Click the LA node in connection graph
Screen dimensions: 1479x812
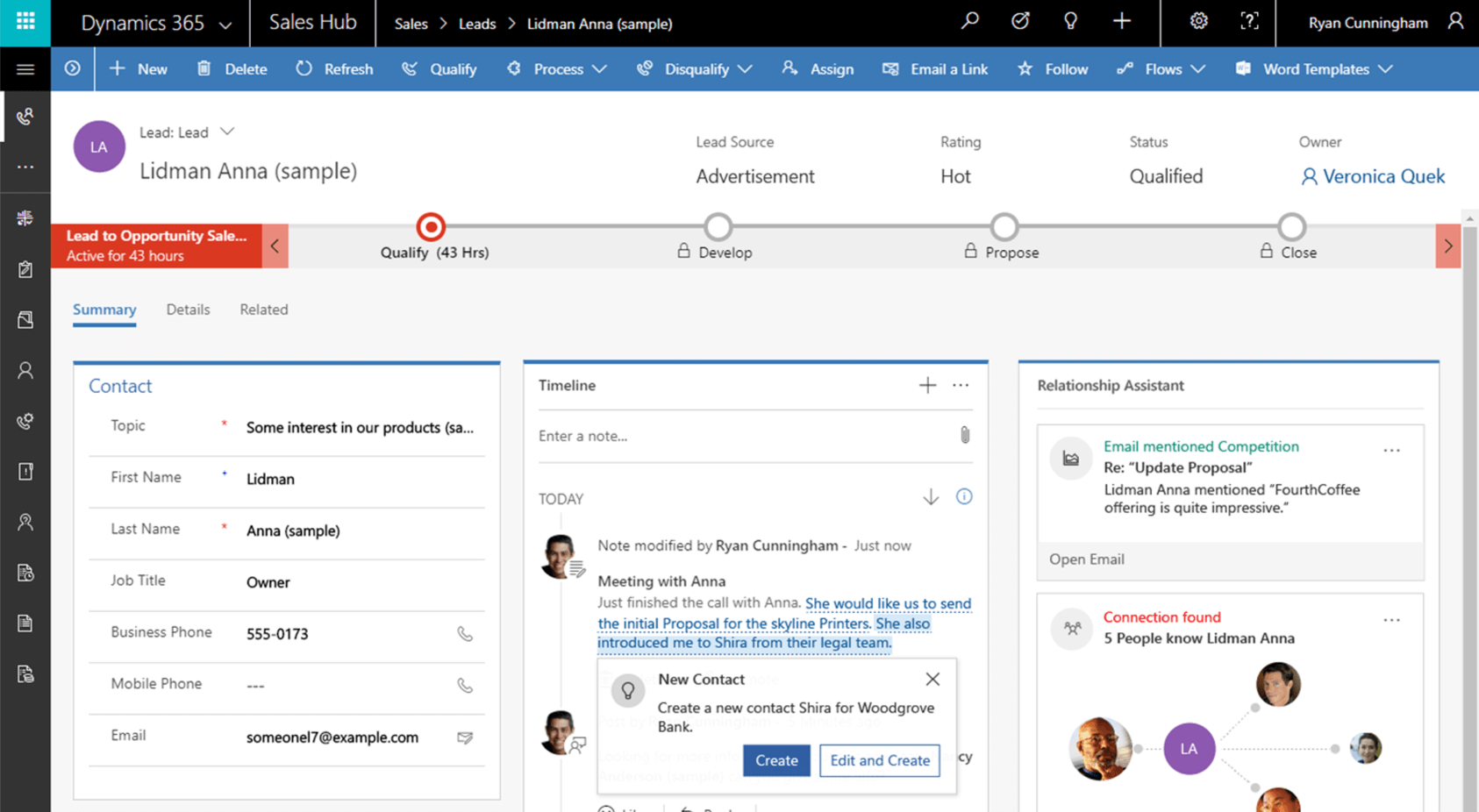[x=1189, y=748]
